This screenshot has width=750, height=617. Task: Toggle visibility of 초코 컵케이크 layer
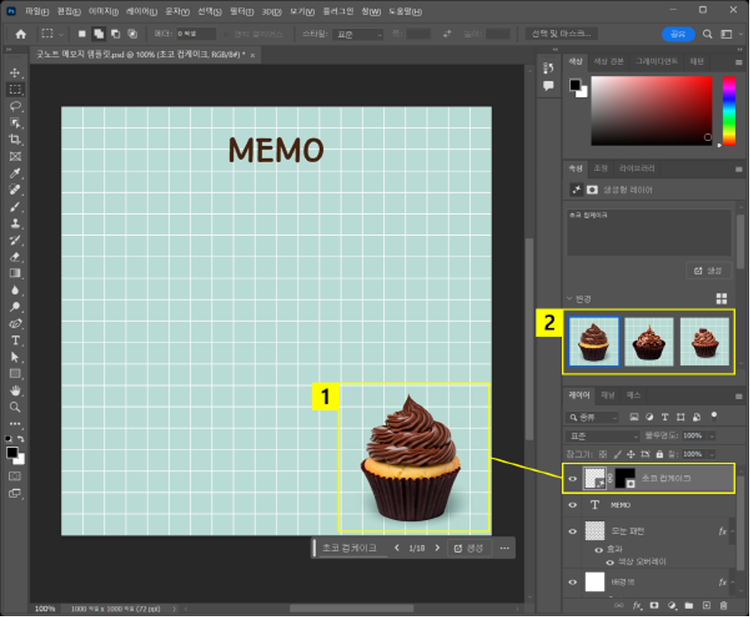[573, 479]
